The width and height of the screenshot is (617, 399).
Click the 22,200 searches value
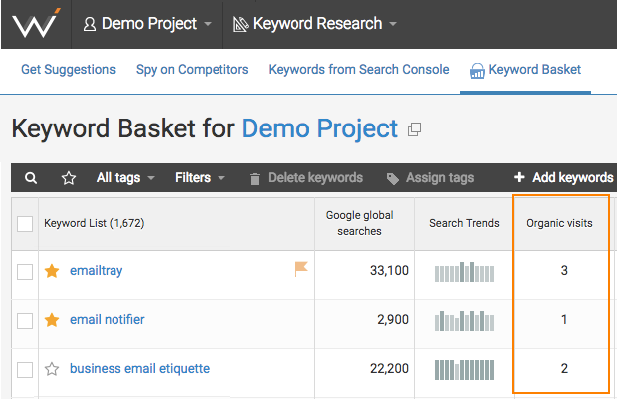coord(389,369)
